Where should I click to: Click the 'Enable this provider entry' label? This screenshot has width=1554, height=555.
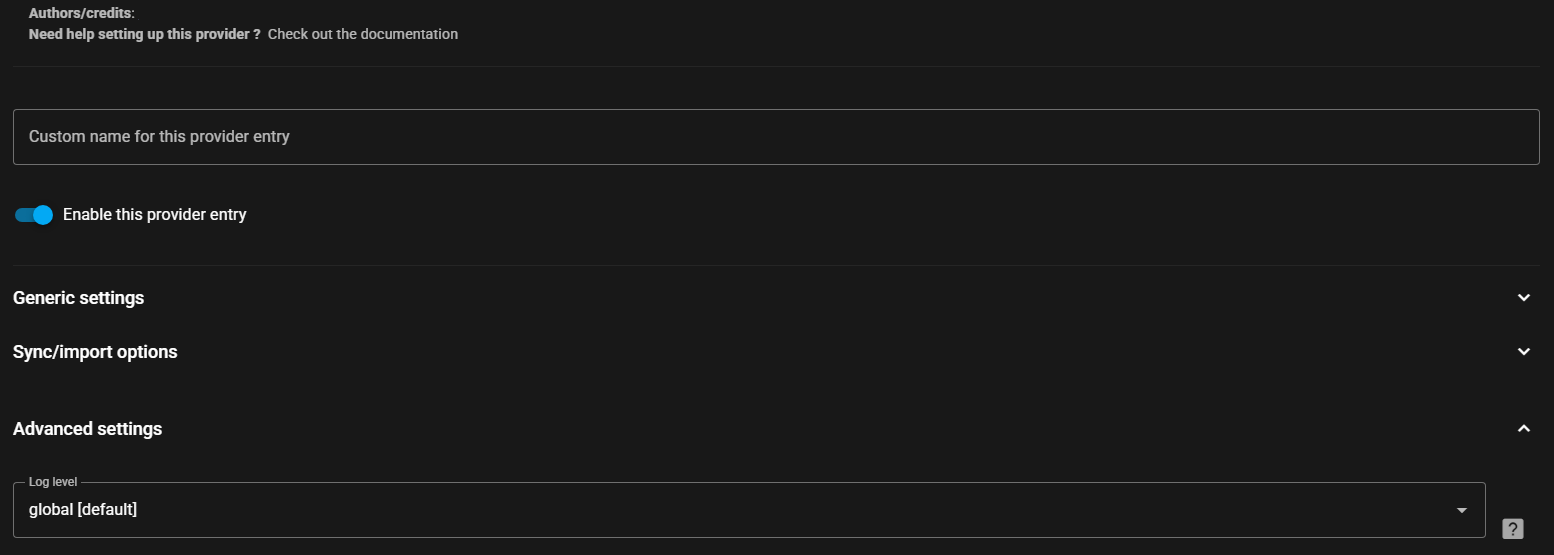point(154,215)
